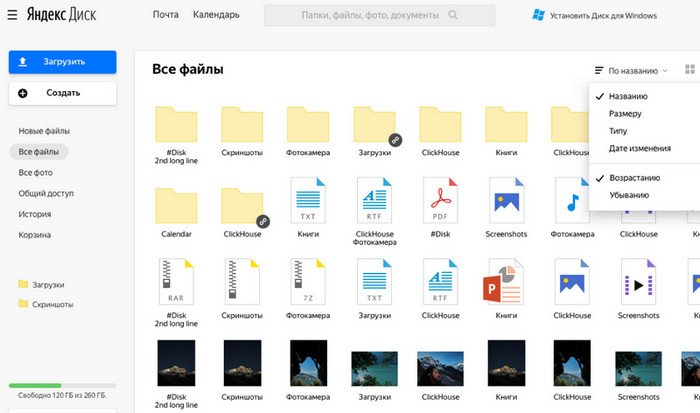The image size is (700, 413).
Task: Click the search magnifier icon
Action: [x=453, y=15]
